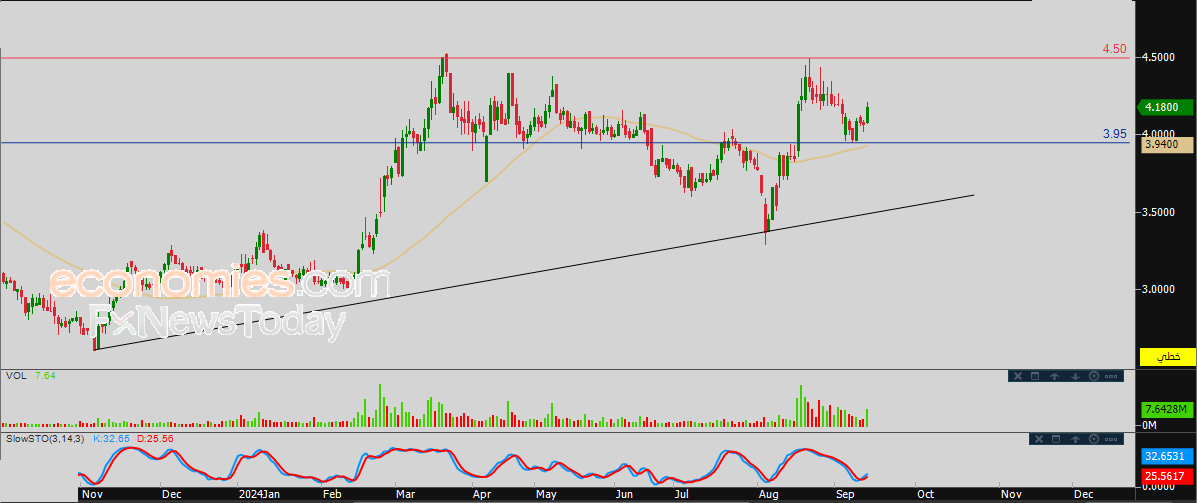1197x503 pixels.
Task: Click the blue 32.6531 stochastic tag
Action: (1167, 456)
